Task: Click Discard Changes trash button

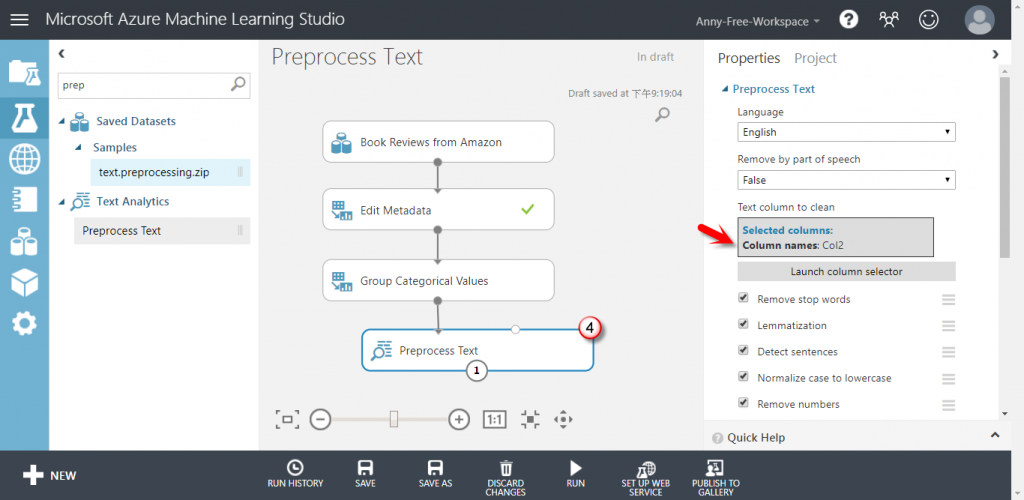Action: (x=505, y=478)
